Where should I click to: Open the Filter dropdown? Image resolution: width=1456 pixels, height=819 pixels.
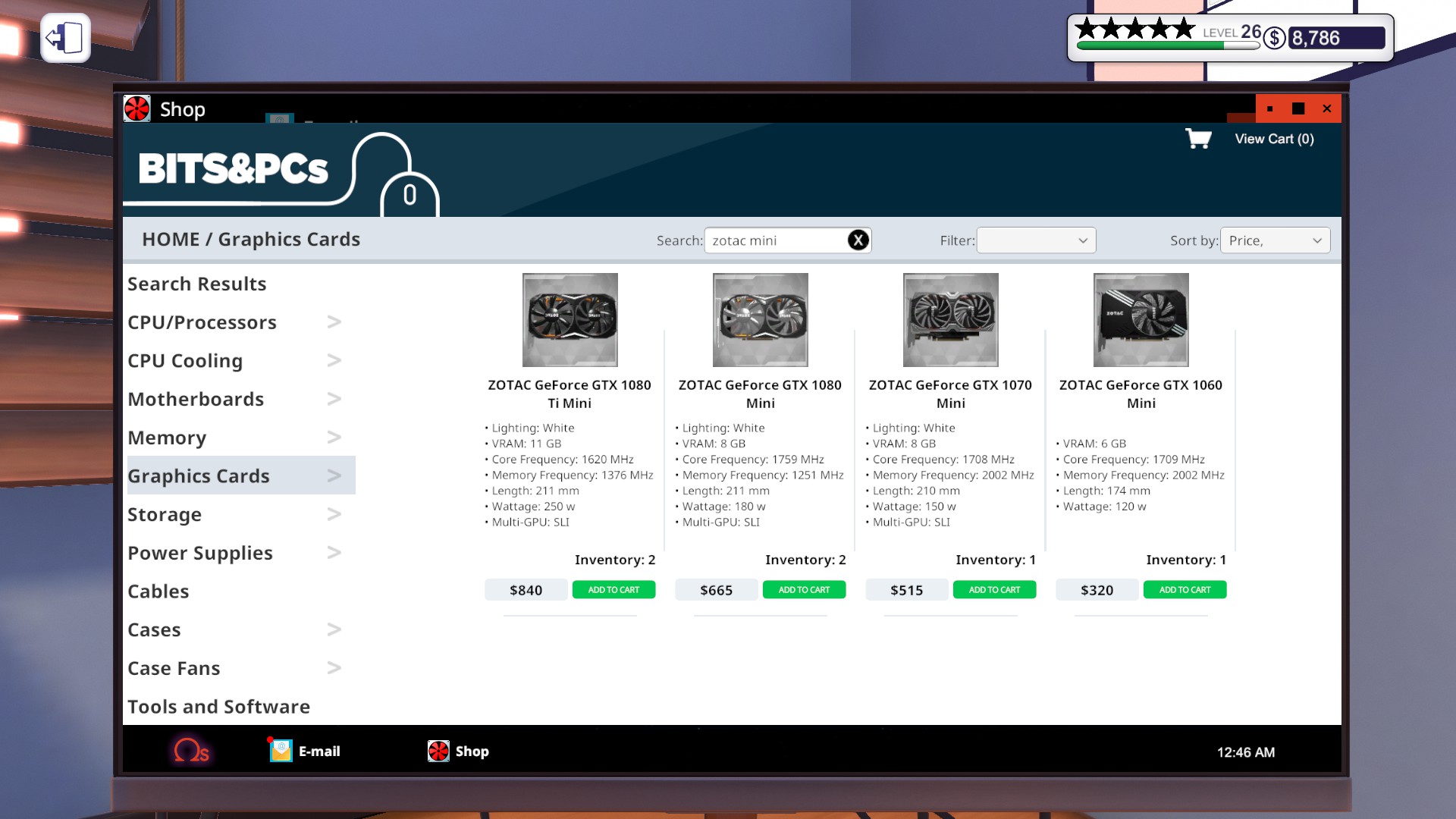click(x=1036, y=240)
